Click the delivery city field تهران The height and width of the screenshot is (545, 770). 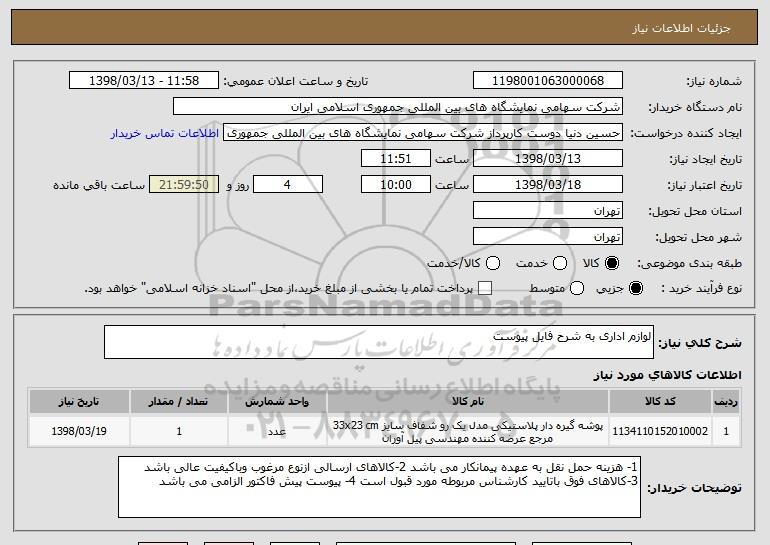tap(548, 237)
